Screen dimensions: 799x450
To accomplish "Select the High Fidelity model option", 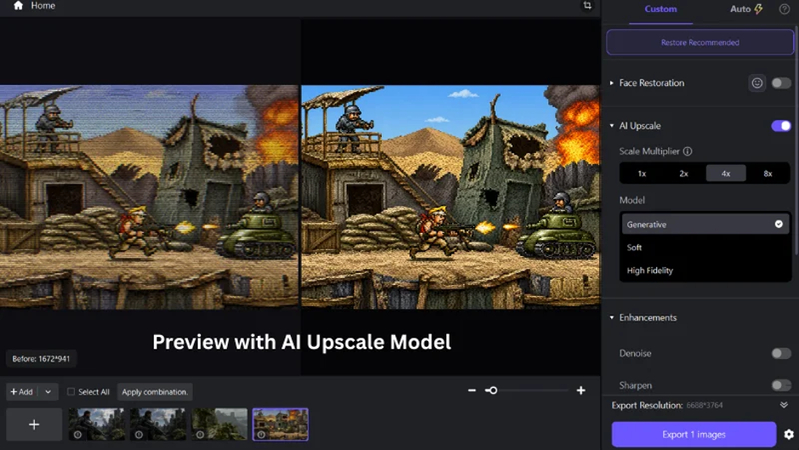I will tap(705, 271).
